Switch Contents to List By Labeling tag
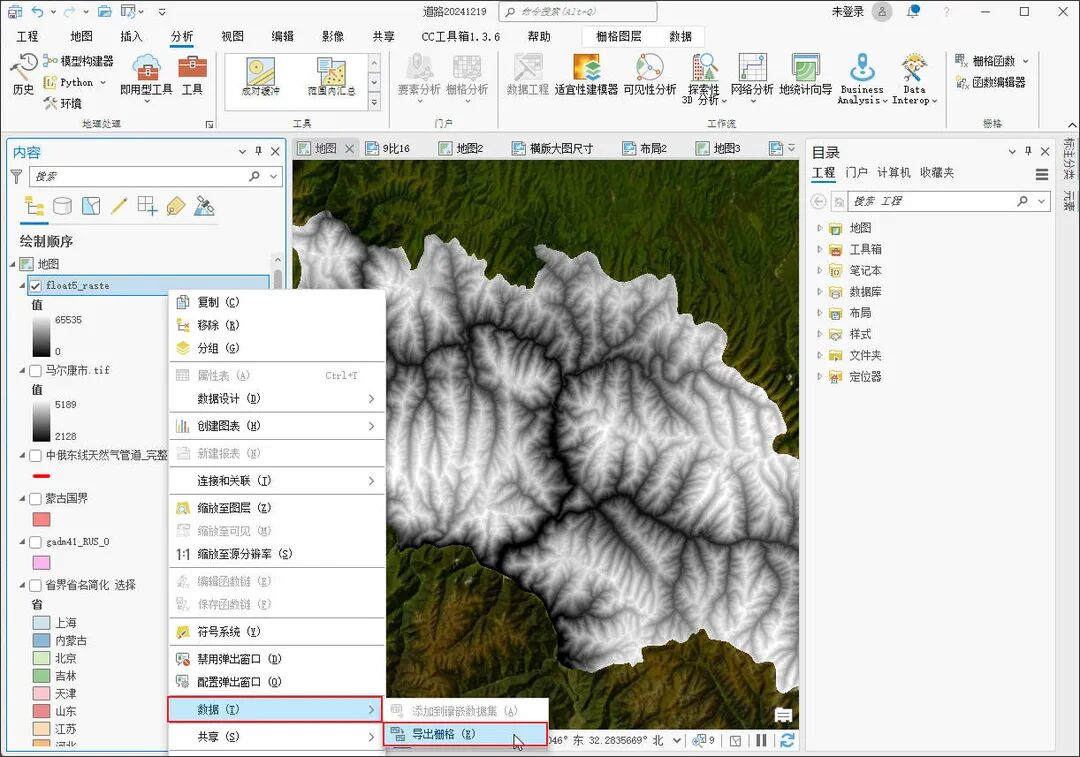The image size is (1080, 757). click(176, 206)
